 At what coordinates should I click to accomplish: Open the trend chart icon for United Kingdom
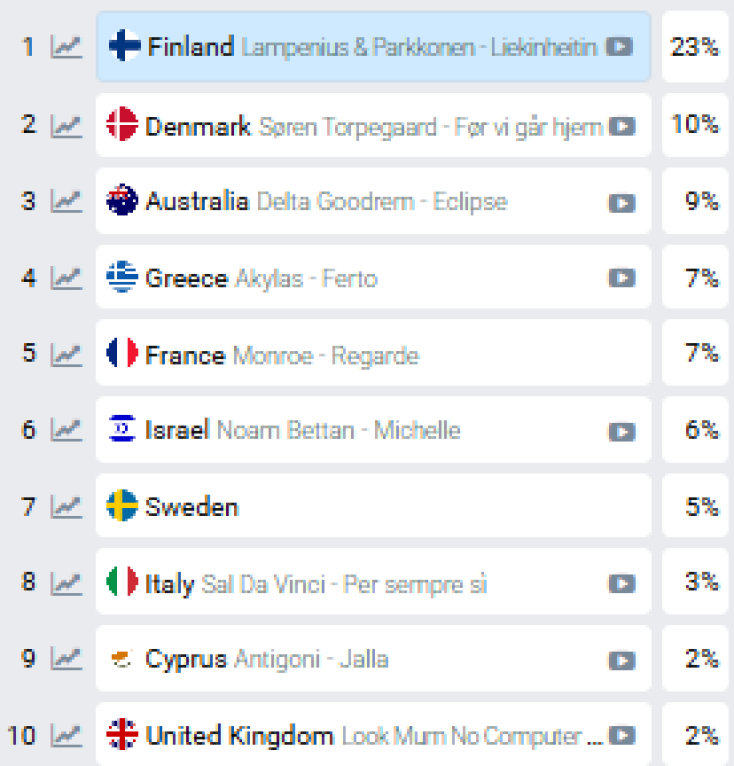(66, 736)
